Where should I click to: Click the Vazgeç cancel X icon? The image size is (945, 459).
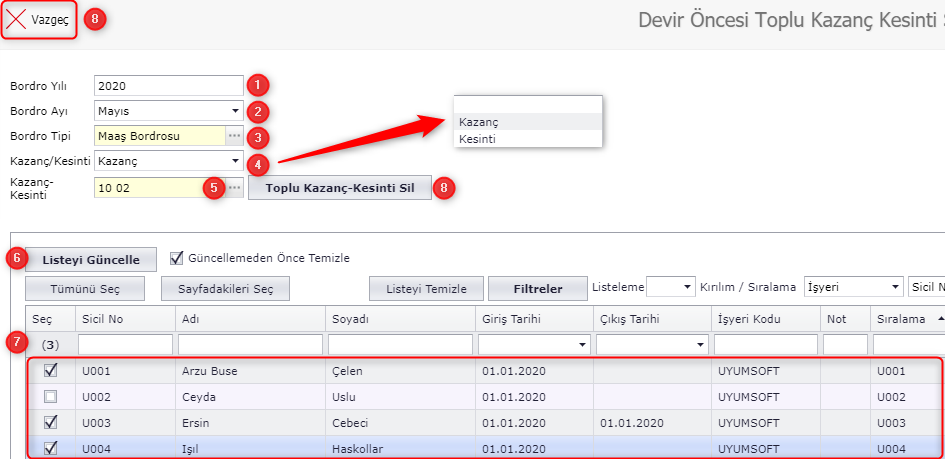17,19
